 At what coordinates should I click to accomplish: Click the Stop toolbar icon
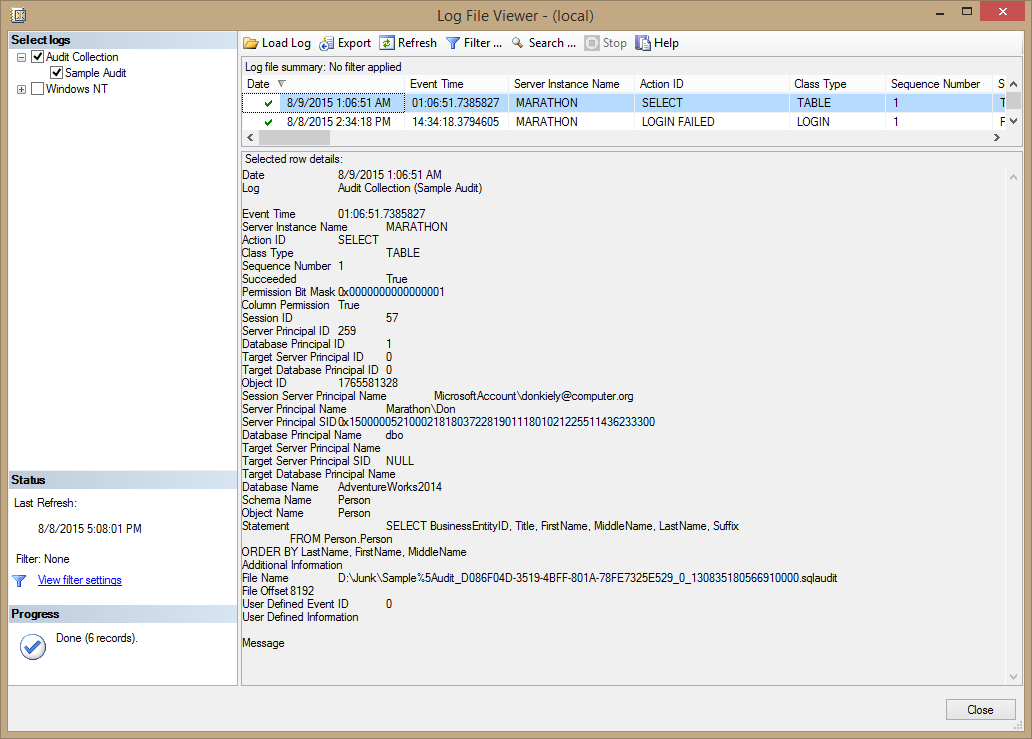click(592, 43)
